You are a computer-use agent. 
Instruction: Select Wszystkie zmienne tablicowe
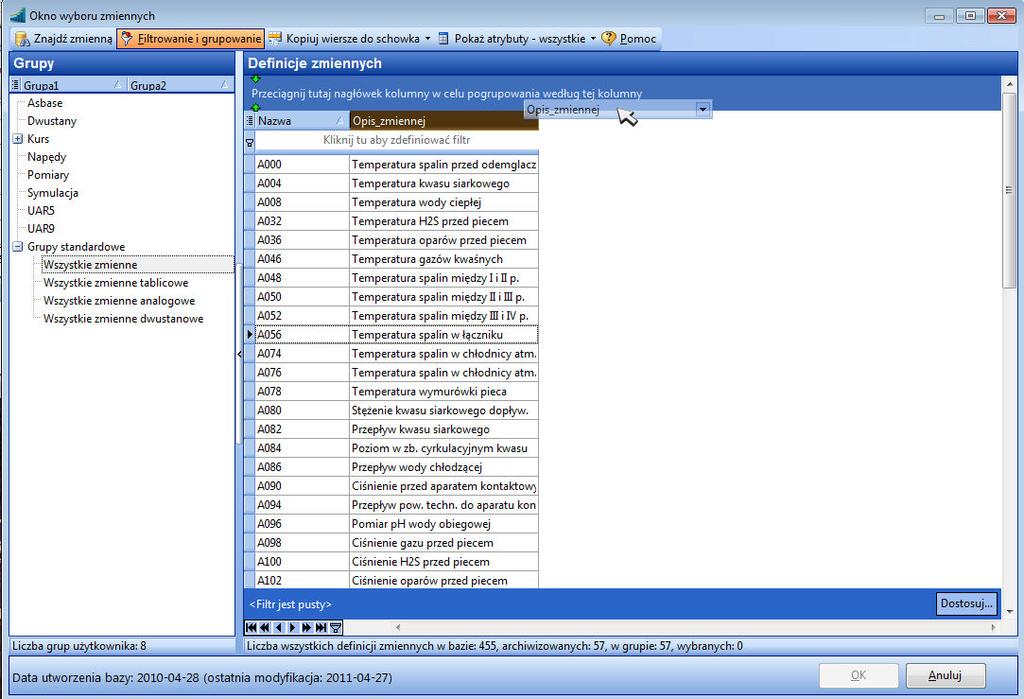pos(116,283)
